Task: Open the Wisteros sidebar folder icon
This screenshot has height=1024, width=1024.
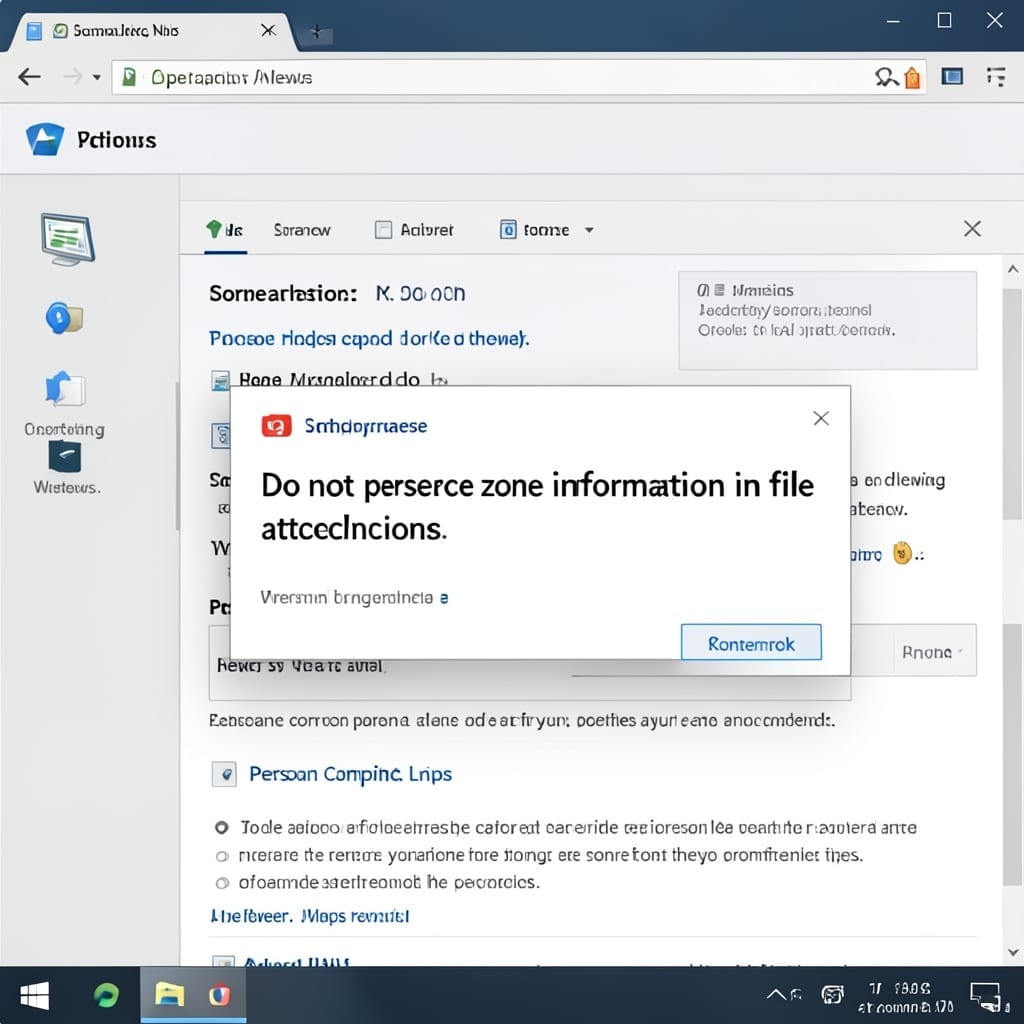Action: 65,456
